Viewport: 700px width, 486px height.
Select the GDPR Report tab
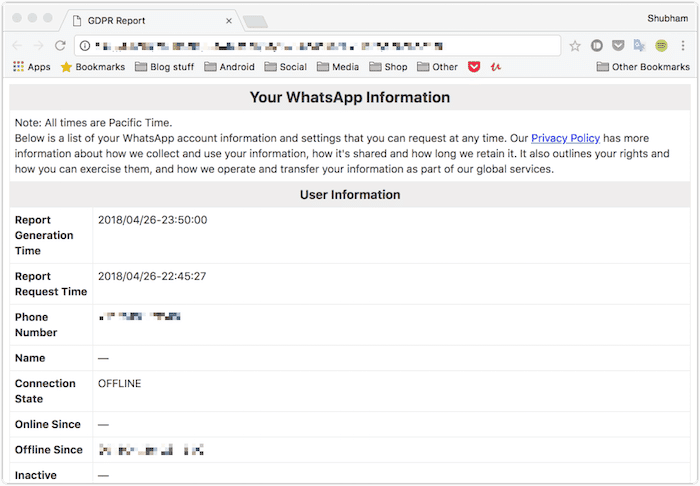point(152,21)
